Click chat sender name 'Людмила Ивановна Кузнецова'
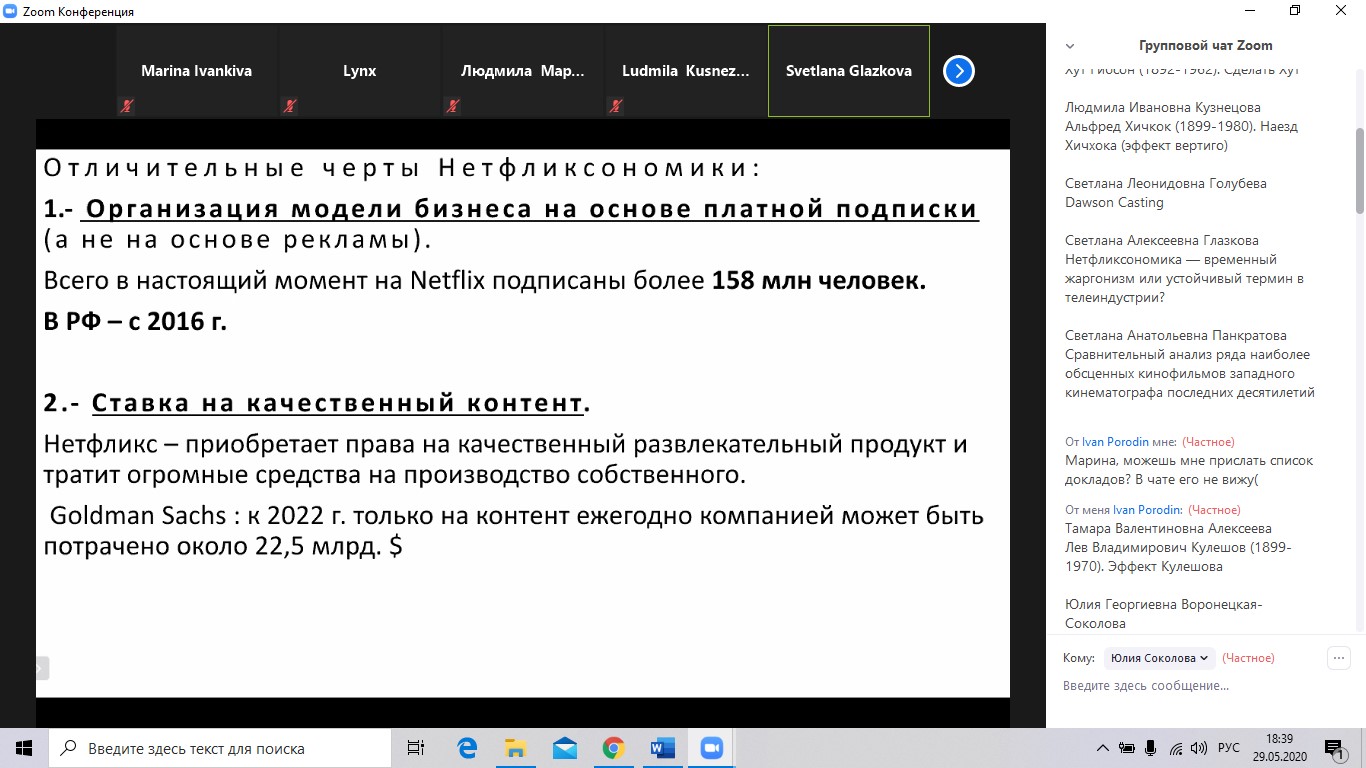Screen dimensions: 1366x768 click(1163, 107)
